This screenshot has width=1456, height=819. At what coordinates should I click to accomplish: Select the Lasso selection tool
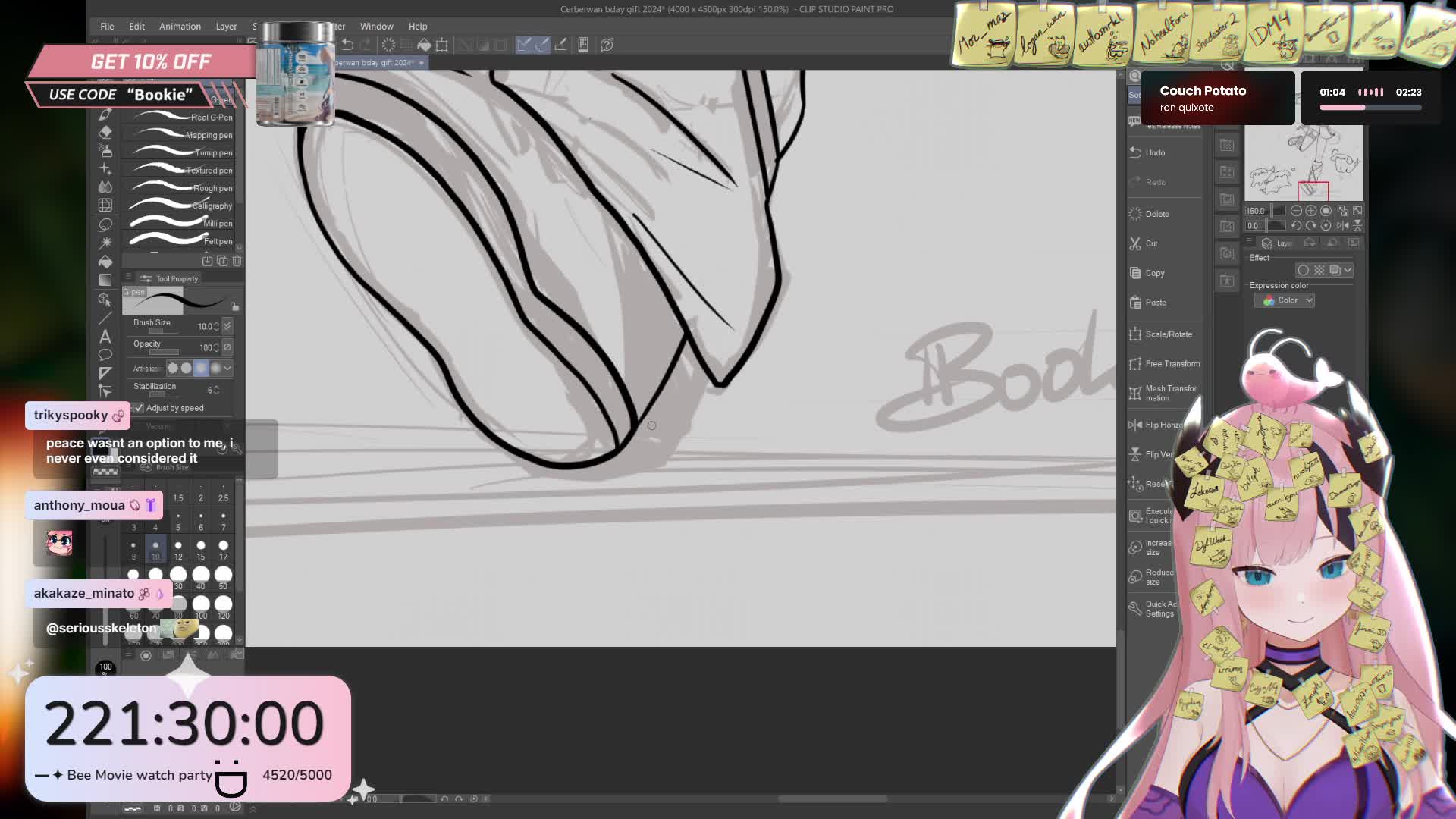[105, 224]
